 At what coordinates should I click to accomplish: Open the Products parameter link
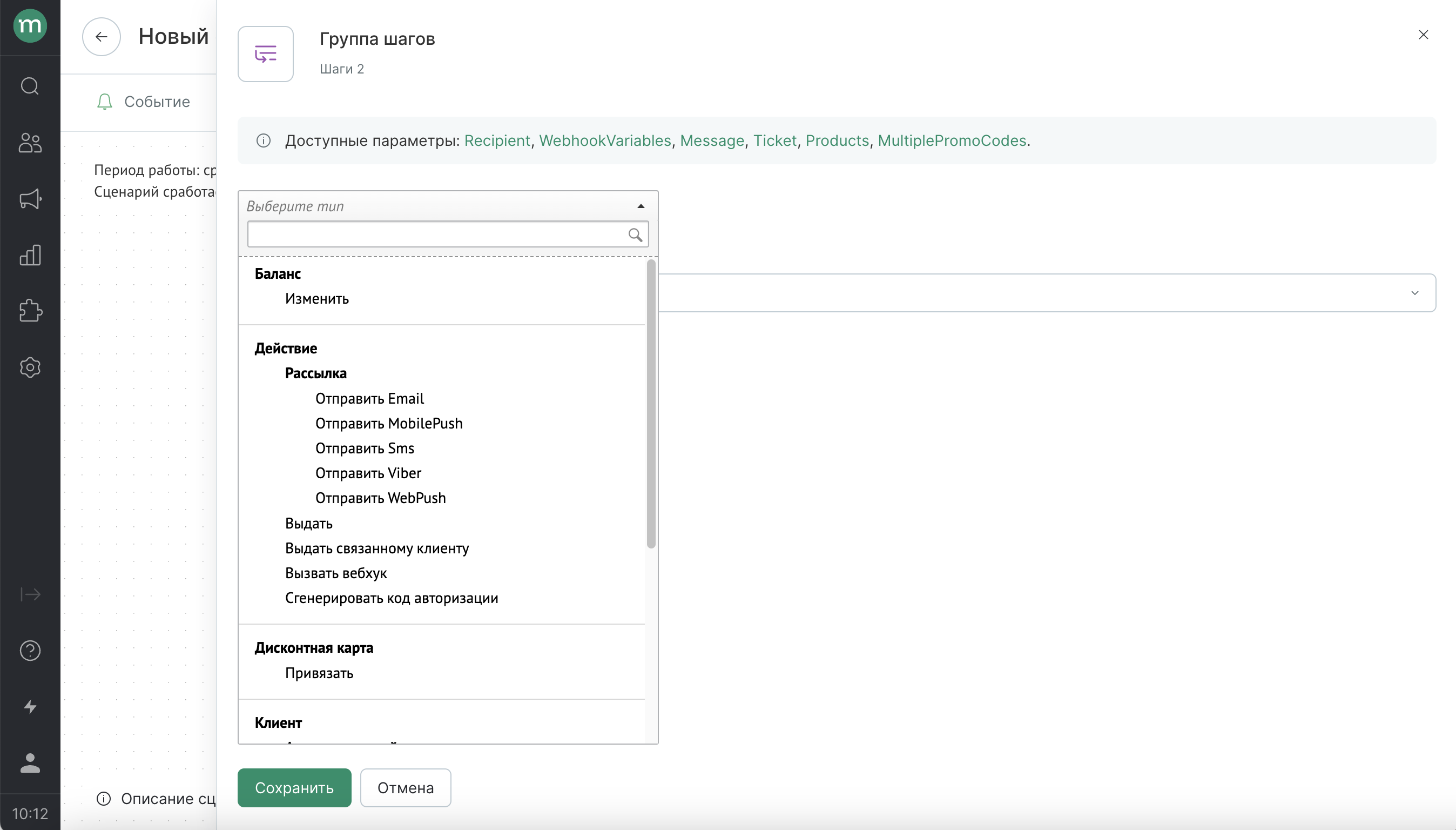pyautogui.click(x=837, y=140)
